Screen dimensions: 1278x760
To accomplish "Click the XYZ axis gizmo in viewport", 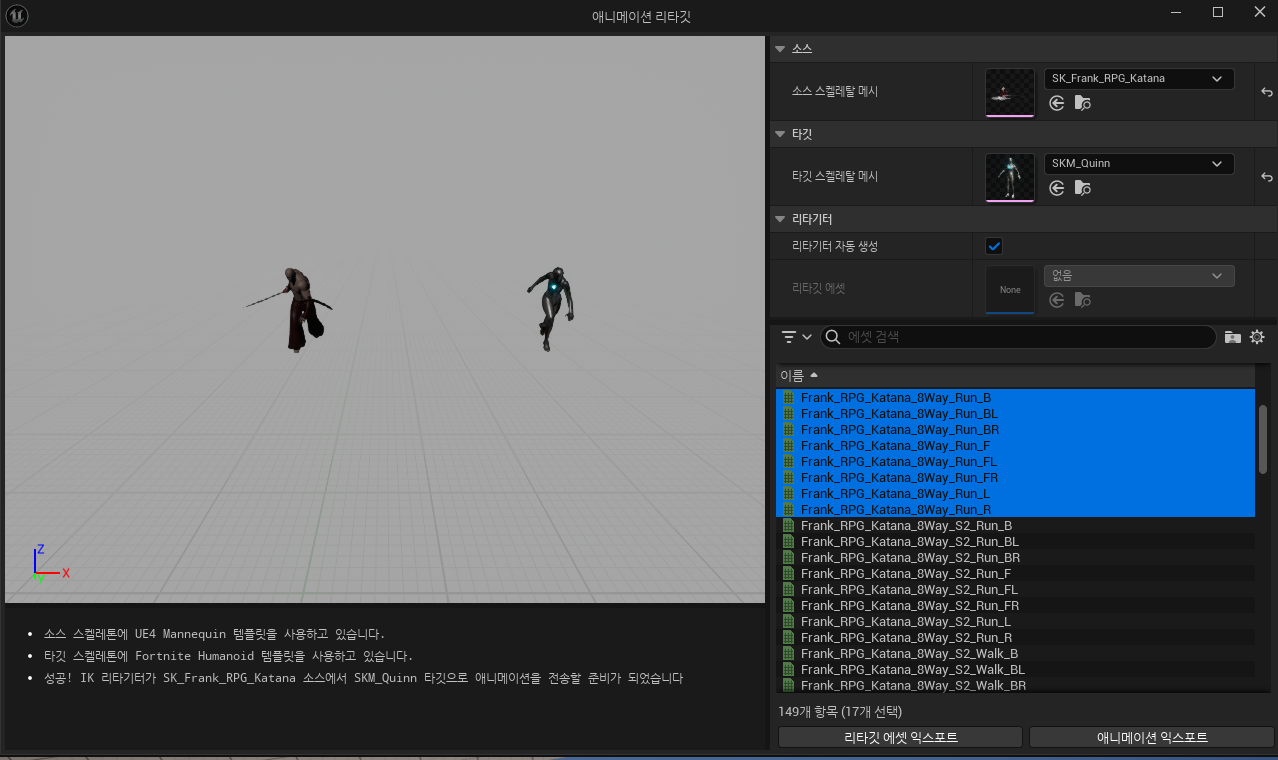I will coord(50,564).
